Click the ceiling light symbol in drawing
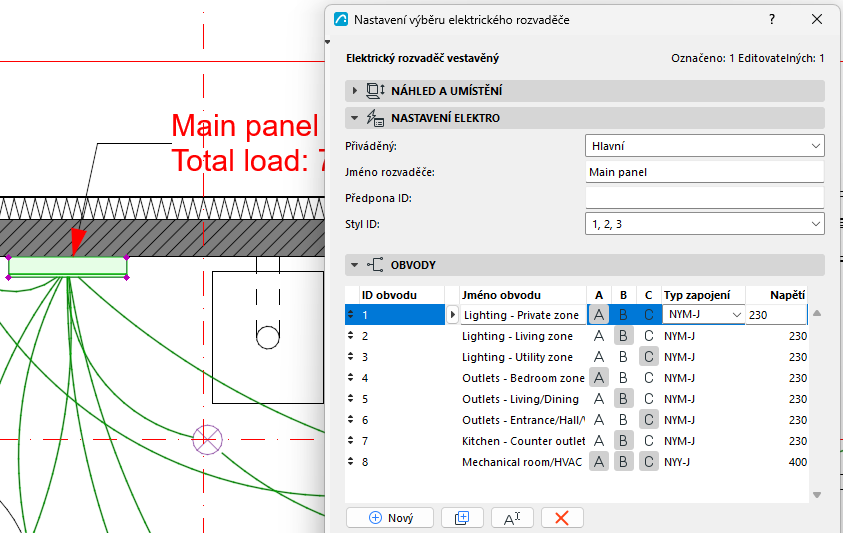Viewport: 843px width, 533px height. (208, 439)
